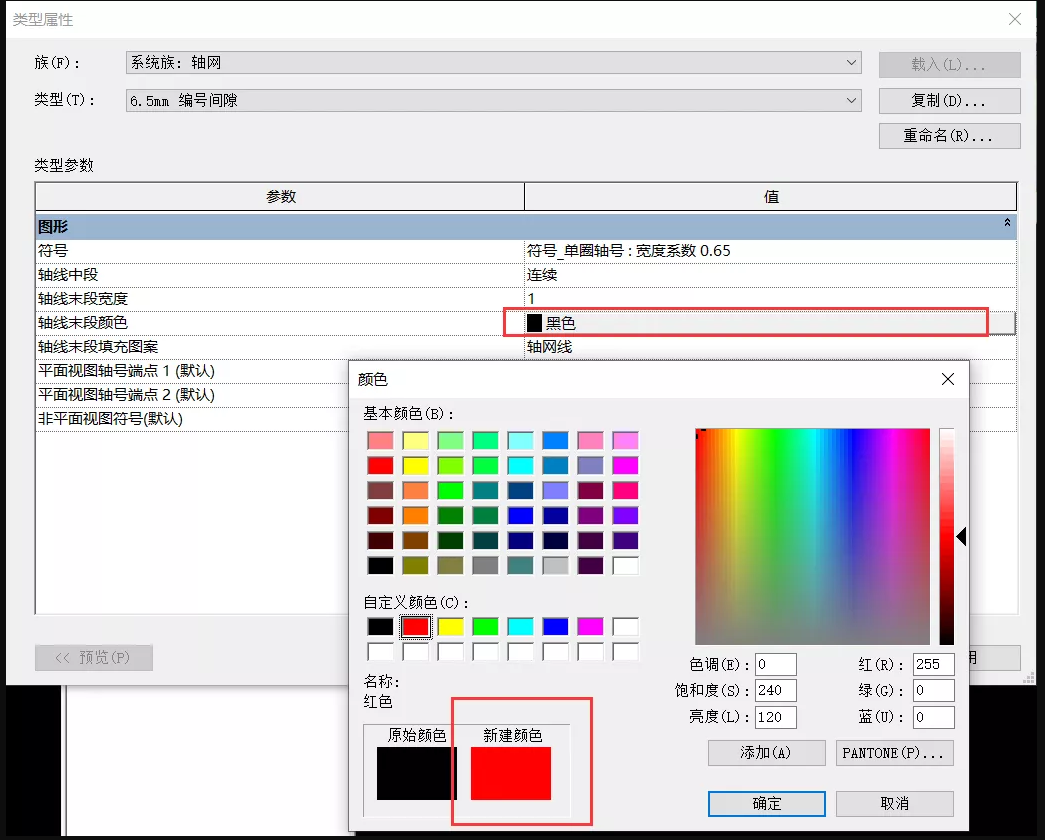This screenshot has width=1045, height=840.
Task: Click the 绿(G) green value field
Action: (x=933, y=691)
